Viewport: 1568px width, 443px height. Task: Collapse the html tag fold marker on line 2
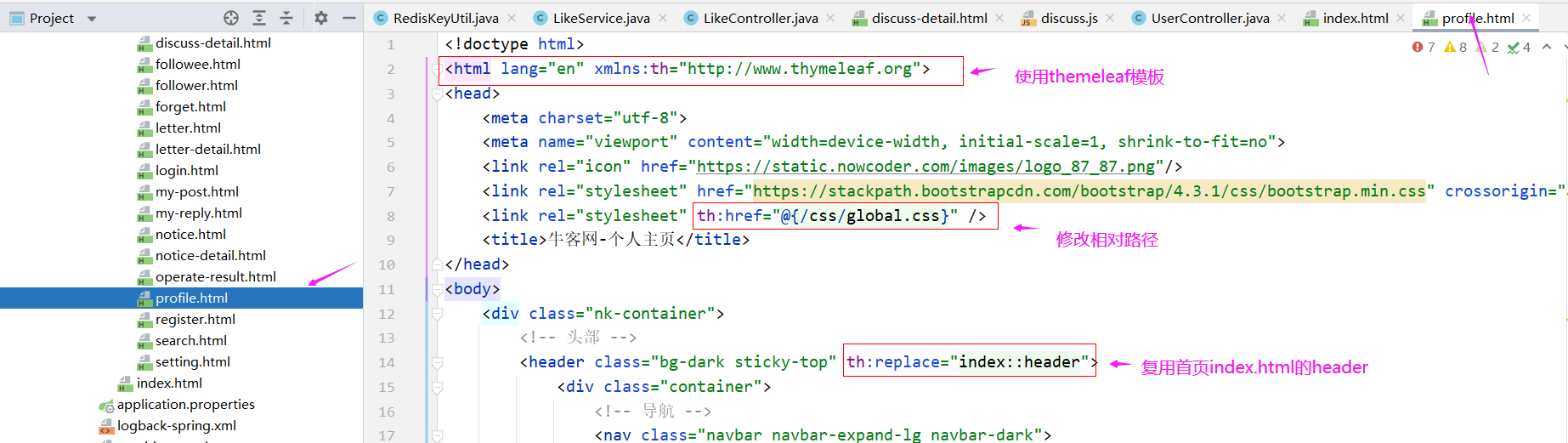coord(437,70)
